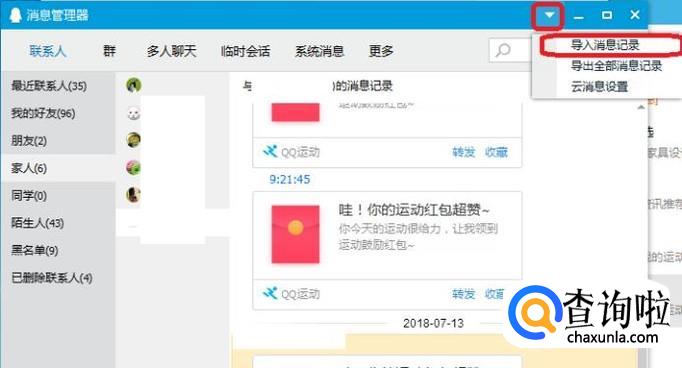Open 云消息设置 menu entry
This screenshot has height=368, width=682.
(x=599, y=87)
